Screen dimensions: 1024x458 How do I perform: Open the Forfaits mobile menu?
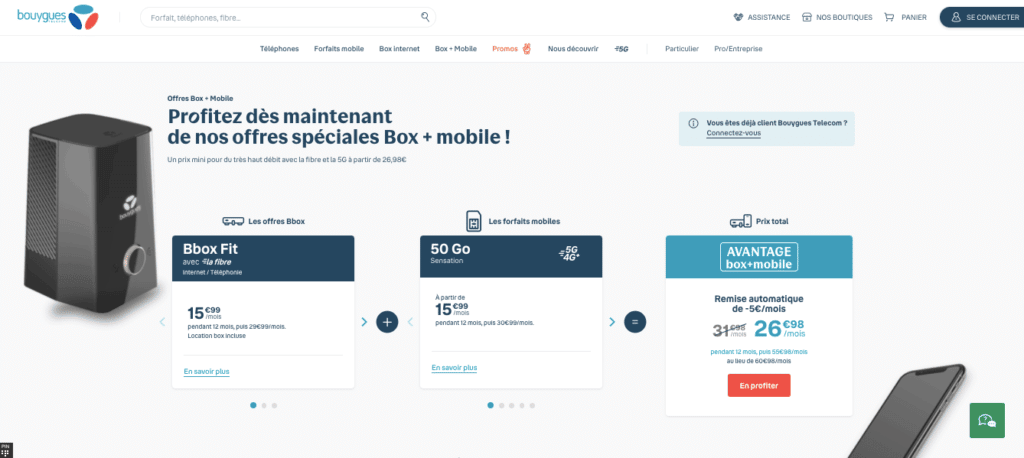pyautogui.click(x=339, y=49)
